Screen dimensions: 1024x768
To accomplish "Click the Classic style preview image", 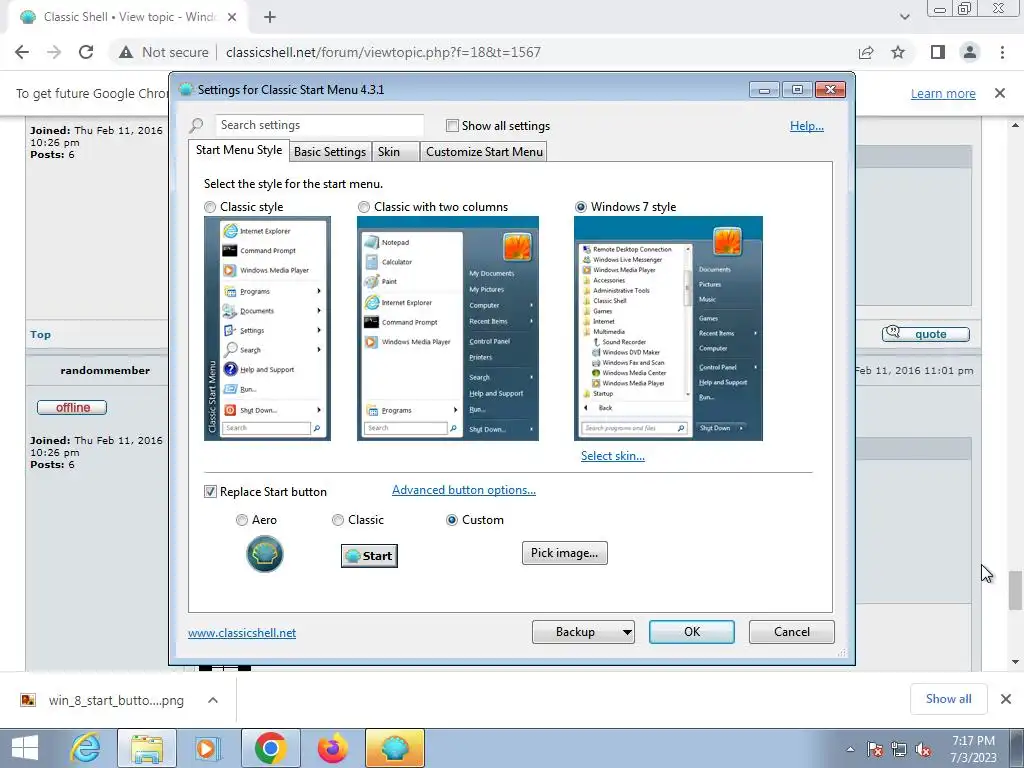I will point(267,328).
